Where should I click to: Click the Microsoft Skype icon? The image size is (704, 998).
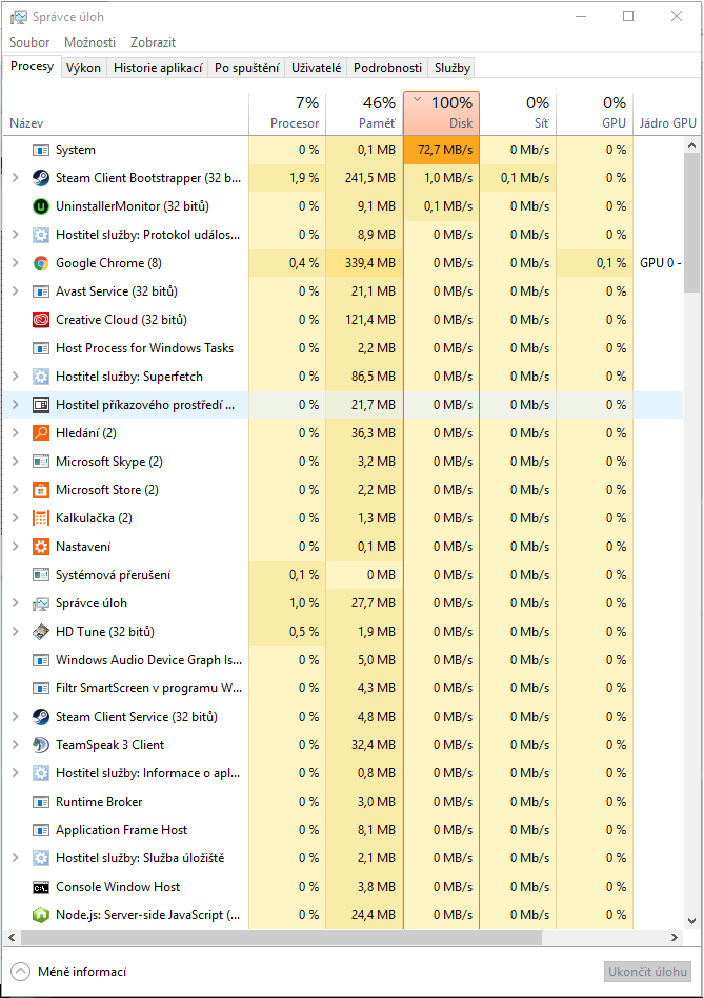click(41, 461)
